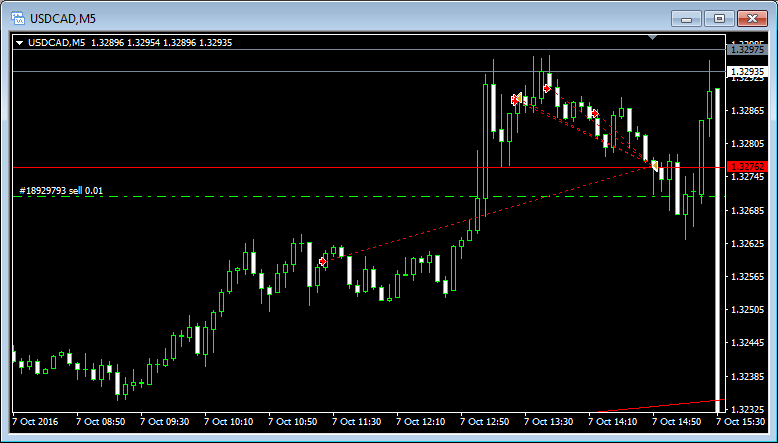Click the 1.32325 price scale label

[x=748, y=409]
